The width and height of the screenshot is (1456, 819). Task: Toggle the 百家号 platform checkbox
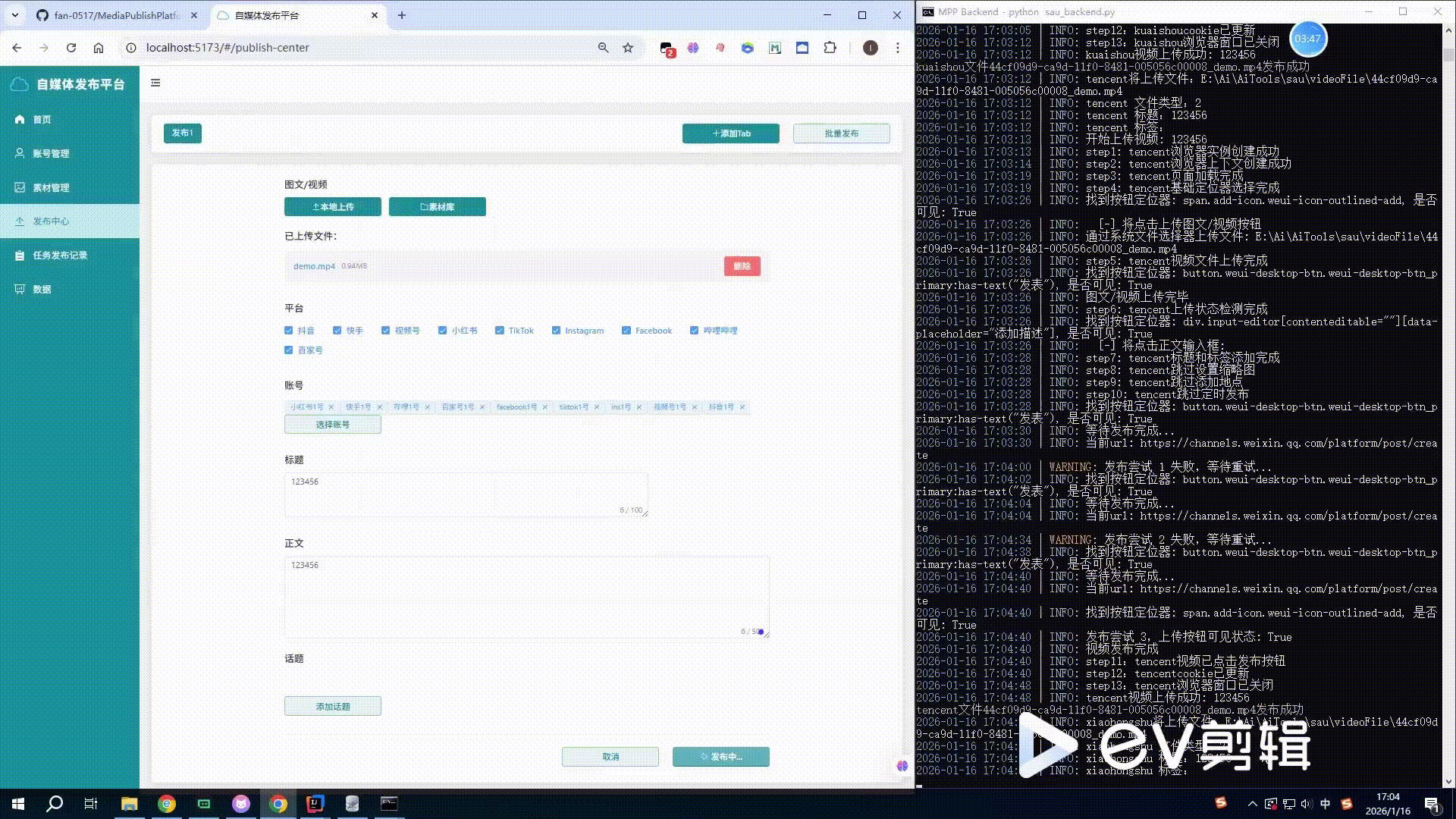coord(289,350)
